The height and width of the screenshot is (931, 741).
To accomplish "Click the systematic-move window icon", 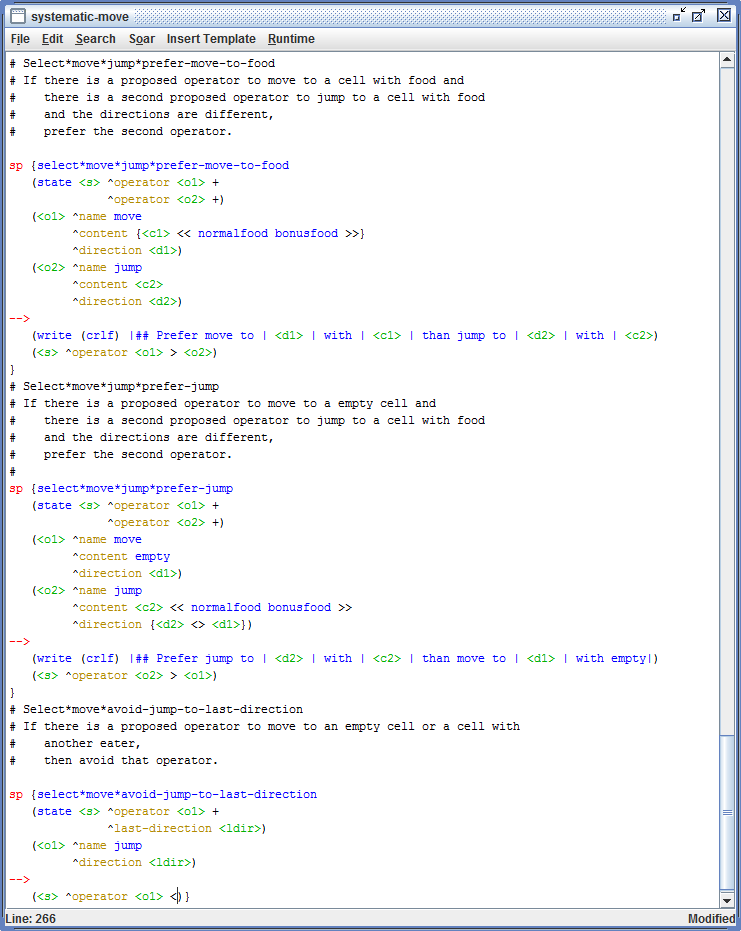I will [x=18, y=16].
